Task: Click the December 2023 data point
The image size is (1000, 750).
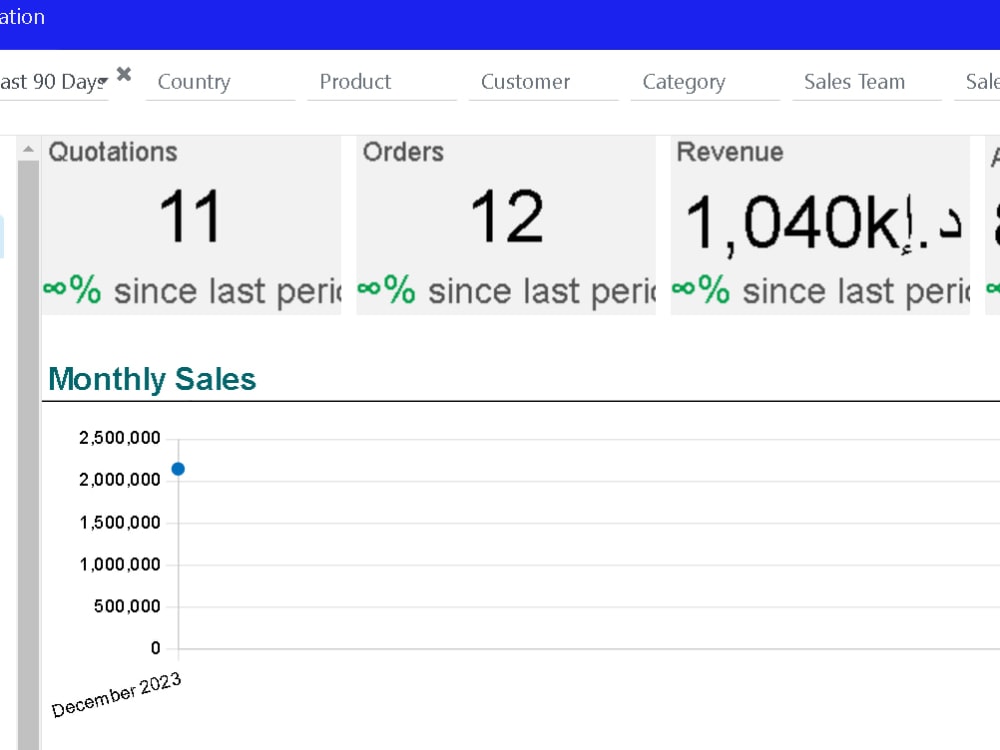Action: (178, 469)
